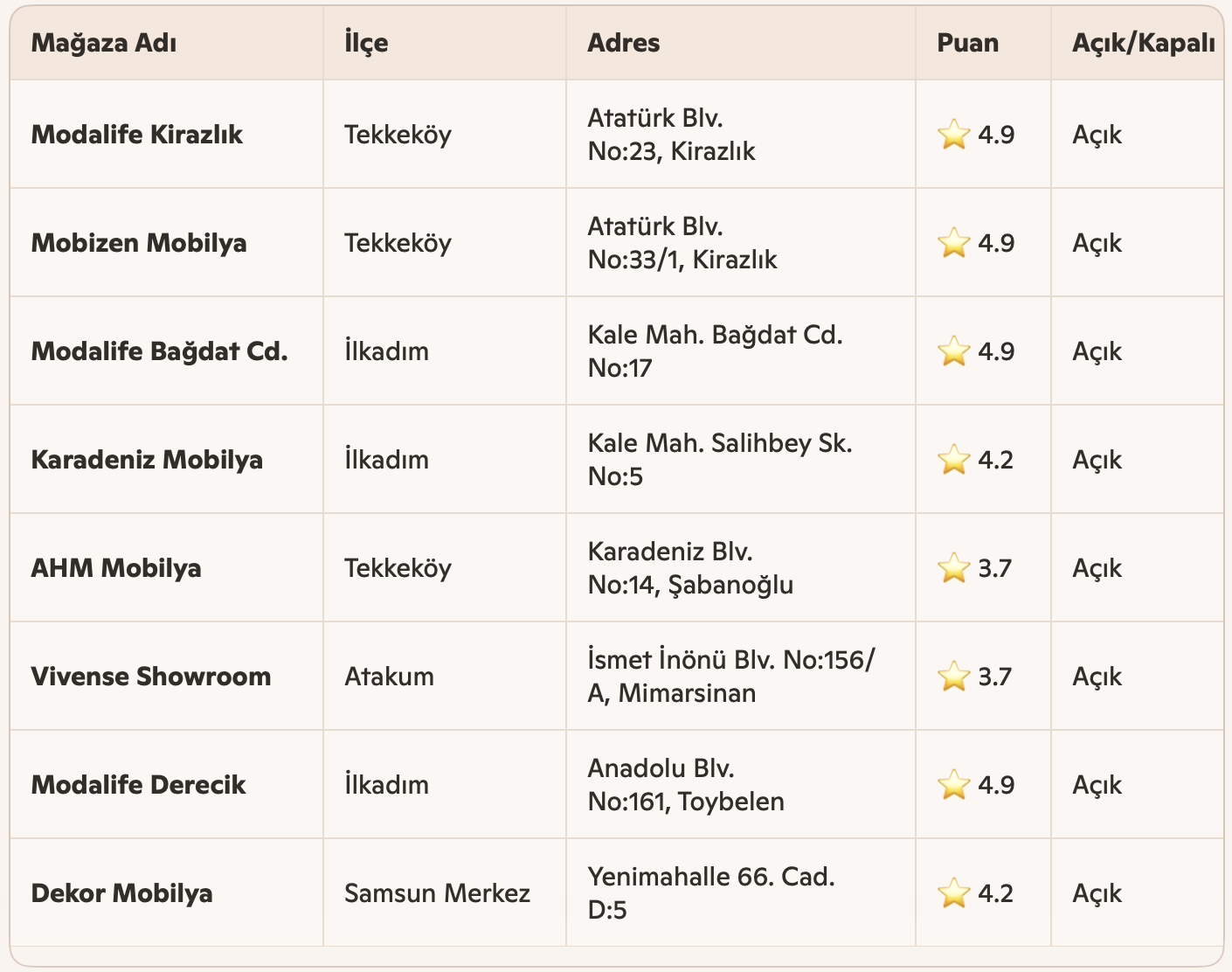Click the star icon in AHM Mobilya row
Screen dimensions: 1232x972
pyautogui.click(x=953, y=568)
